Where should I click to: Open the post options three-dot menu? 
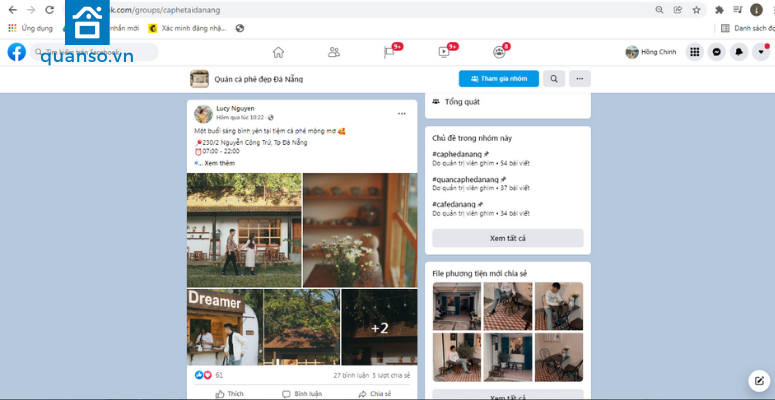(402, 114)
